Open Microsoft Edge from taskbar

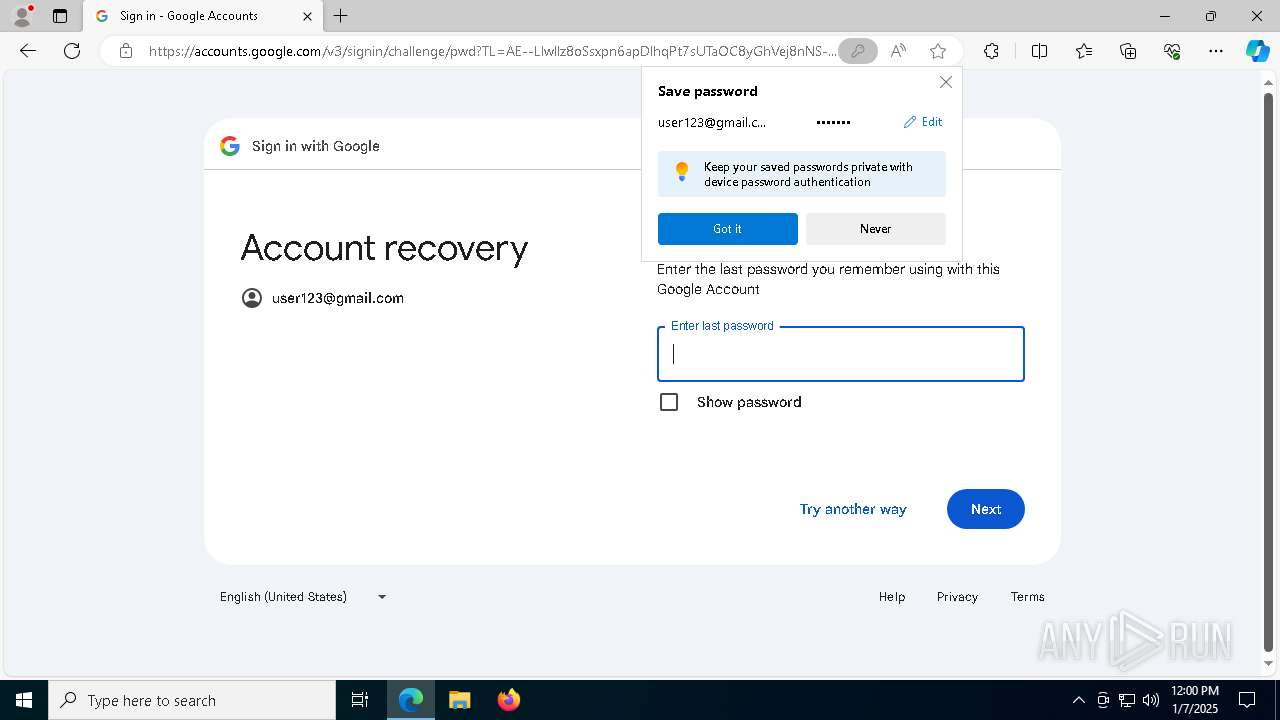coord(411,700)
